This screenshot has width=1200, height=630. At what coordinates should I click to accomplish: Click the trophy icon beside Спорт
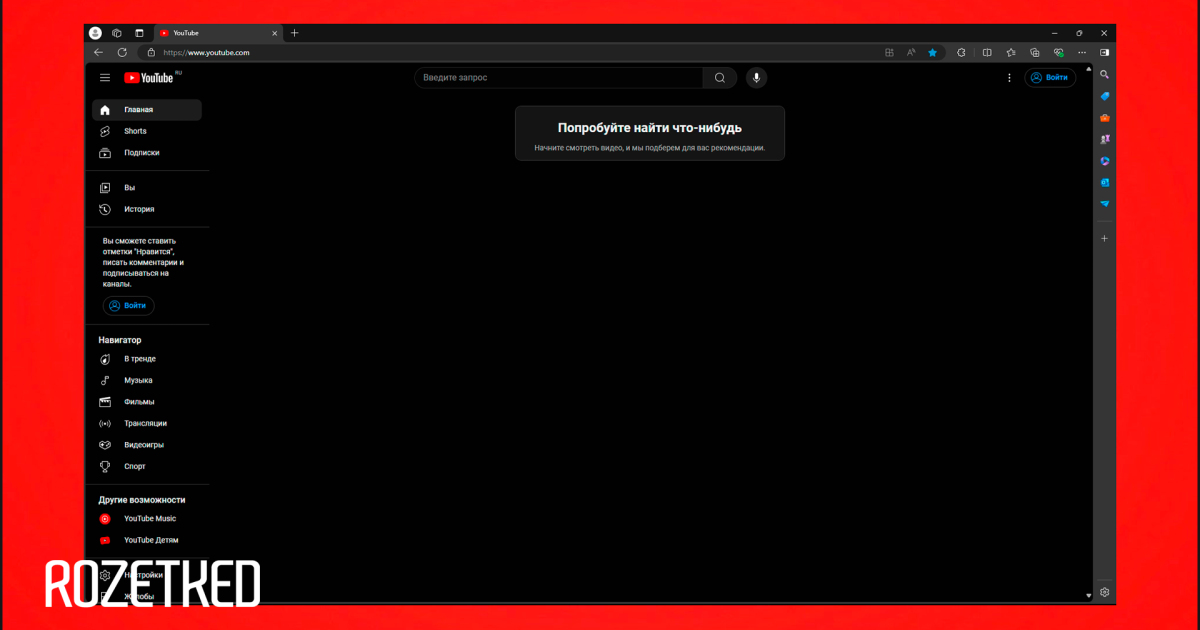coord(105,467)
